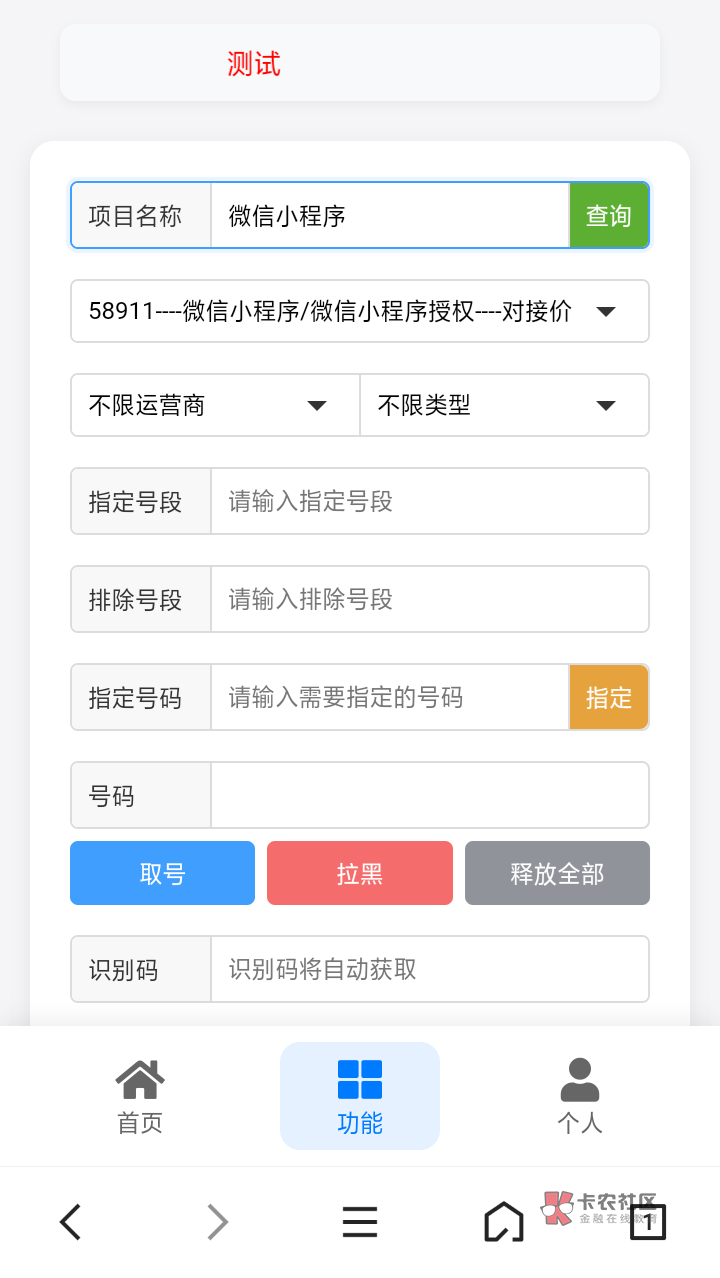
Task: Click the 请输入需要指定的号码 input field
Action: click(x=389, y=697)
